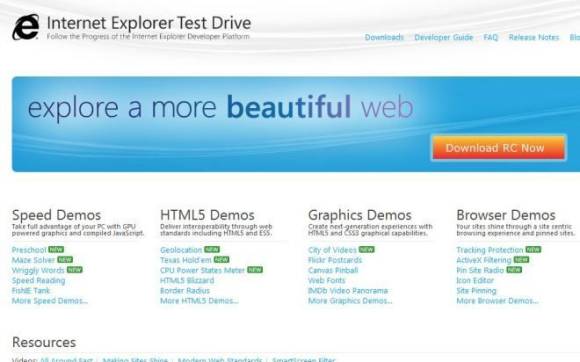
Task: Open the Web Fonts demo
Action: pos(327,281)
